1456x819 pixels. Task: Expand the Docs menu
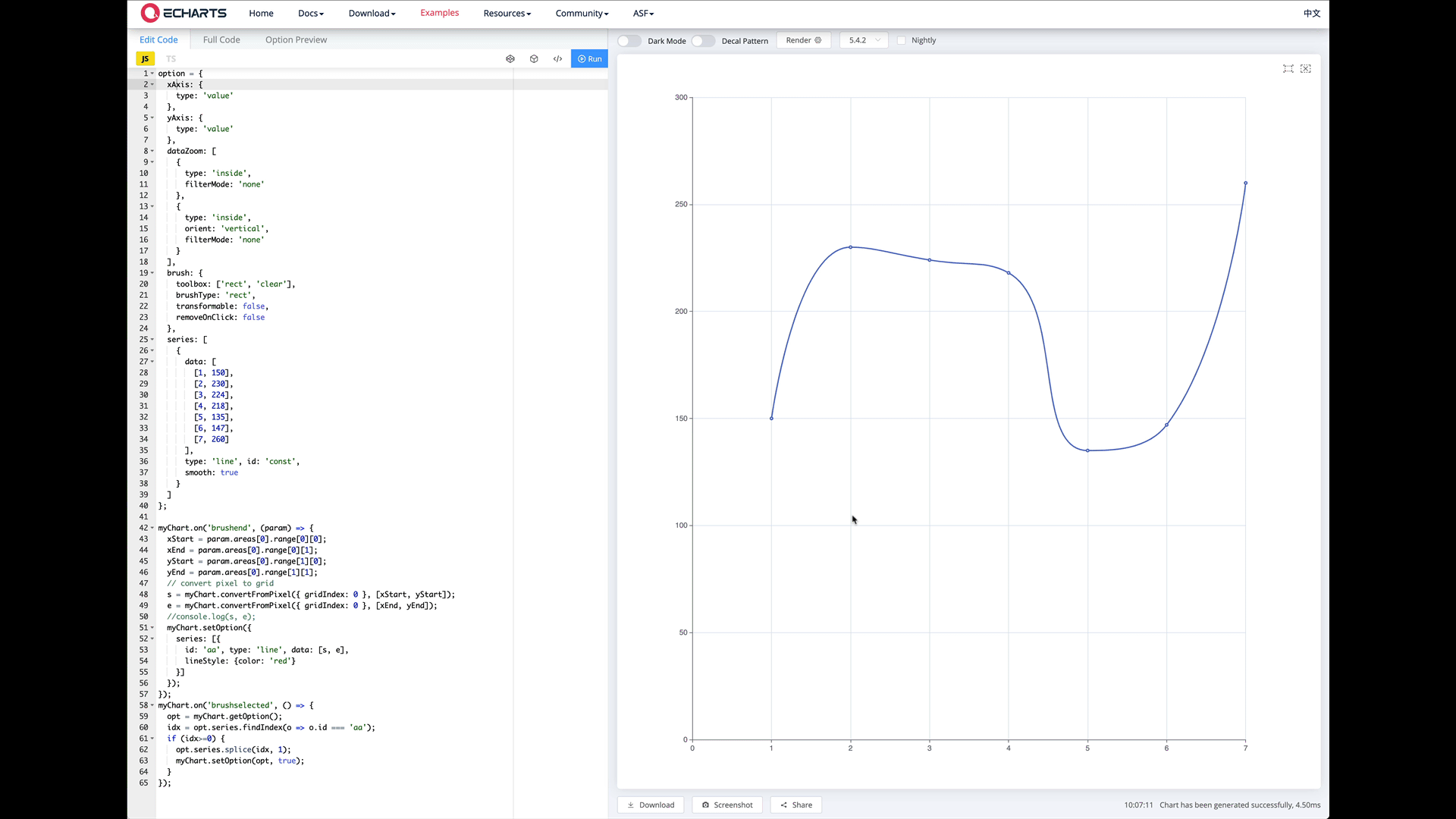coord(311,13)
